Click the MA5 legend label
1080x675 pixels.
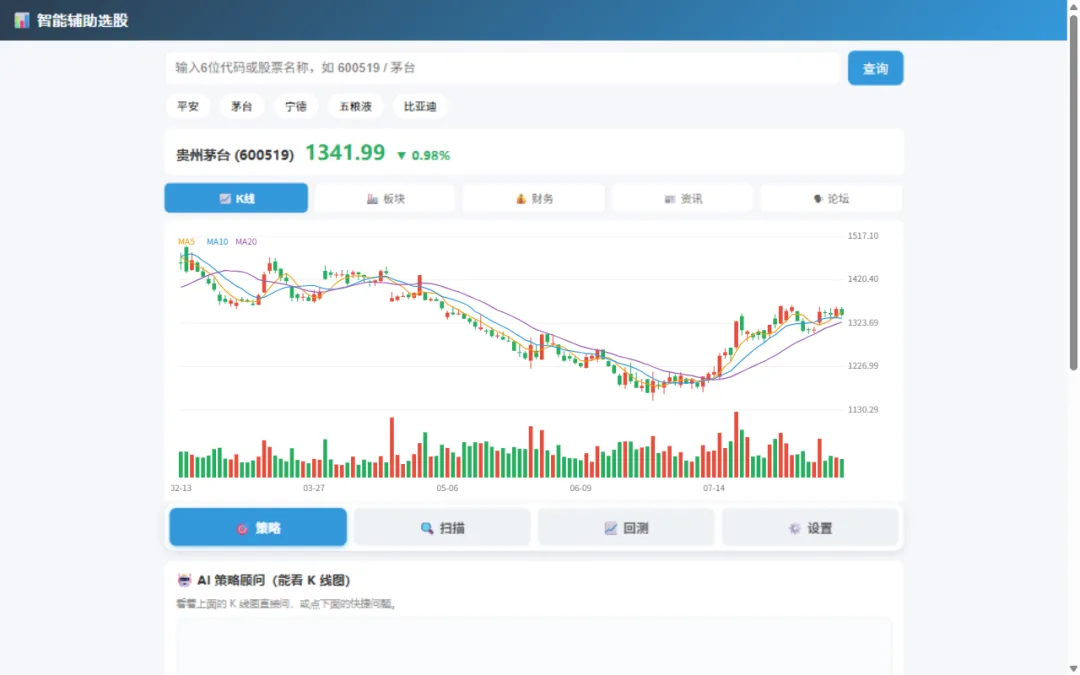tap(186, 242)
